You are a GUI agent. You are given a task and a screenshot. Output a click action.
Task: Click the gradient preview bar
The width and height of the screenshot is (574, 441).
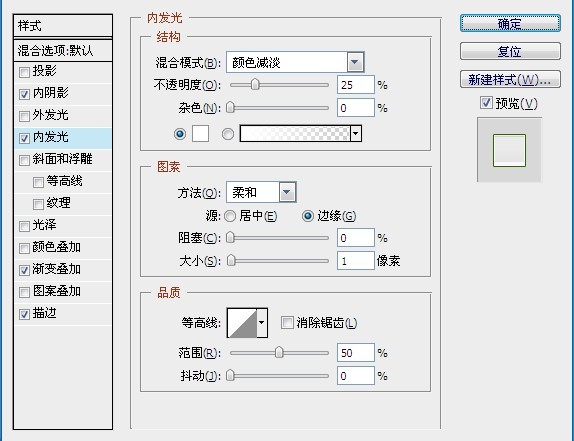pos(295,134)
